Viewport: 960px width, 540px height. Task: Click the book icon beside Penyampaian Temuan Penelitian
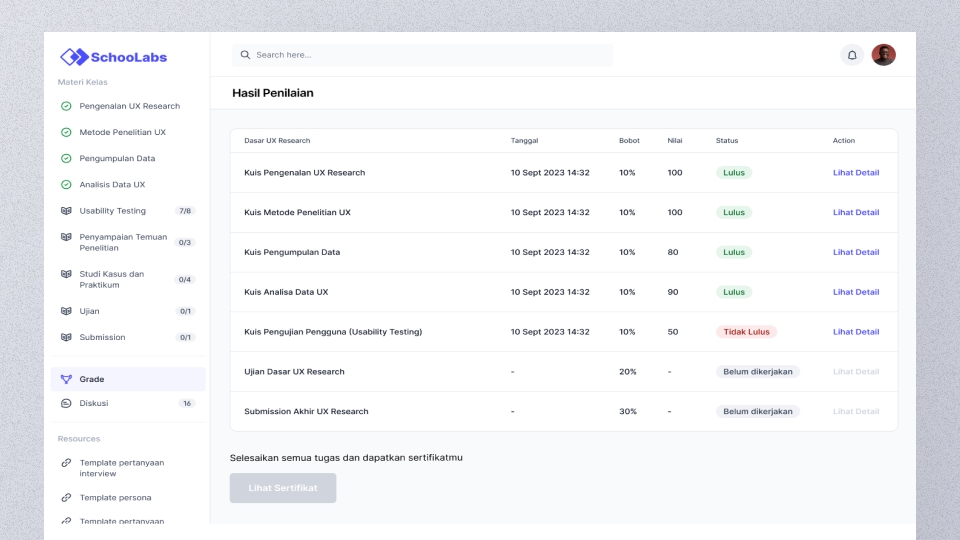pyautogui.click(x=66, y=237)
